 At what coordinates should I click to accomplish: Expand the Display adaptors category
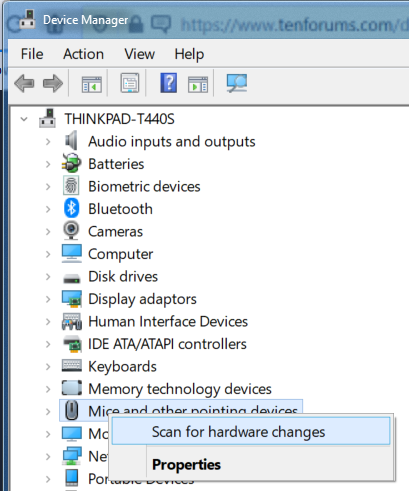point(48,299)
